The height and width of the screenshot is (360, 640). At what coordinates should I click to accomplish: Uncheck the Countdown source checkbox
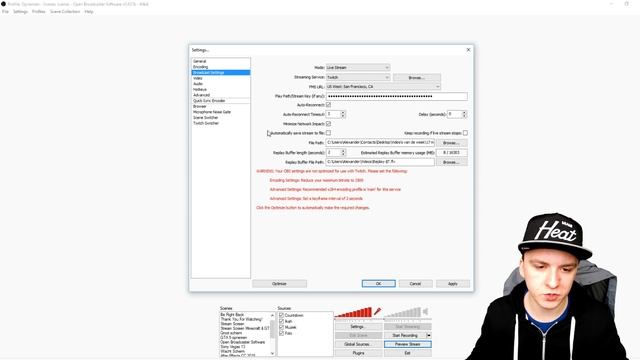pyautogui.click(x=281, y=315)
